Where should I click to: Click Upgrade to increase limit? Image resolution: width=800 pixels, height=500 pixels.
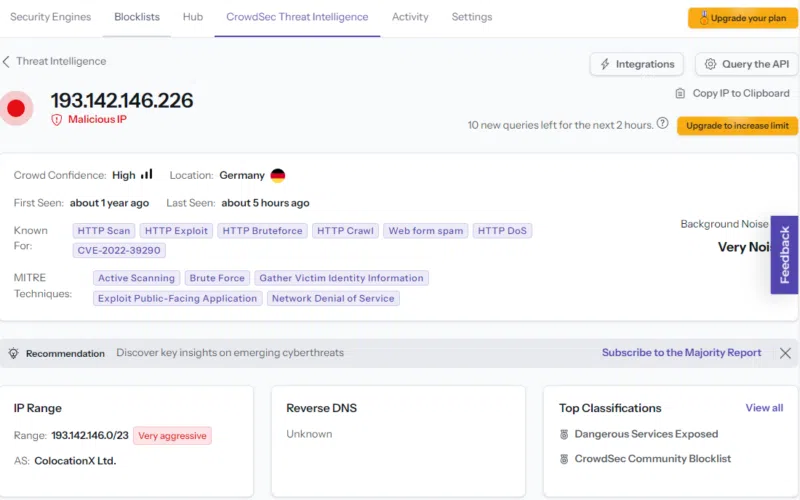737,126
